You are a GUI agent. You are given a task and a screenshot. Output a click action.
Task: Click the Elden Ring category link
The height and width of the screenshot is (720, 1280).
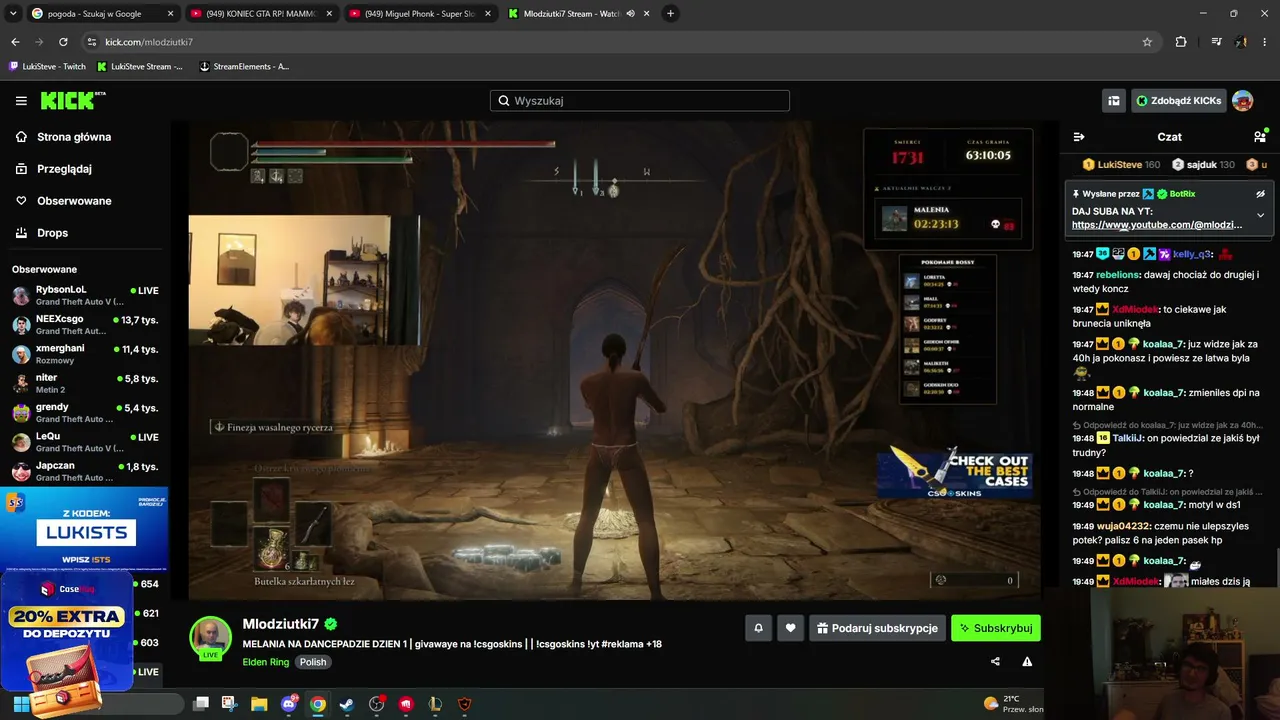265,662
